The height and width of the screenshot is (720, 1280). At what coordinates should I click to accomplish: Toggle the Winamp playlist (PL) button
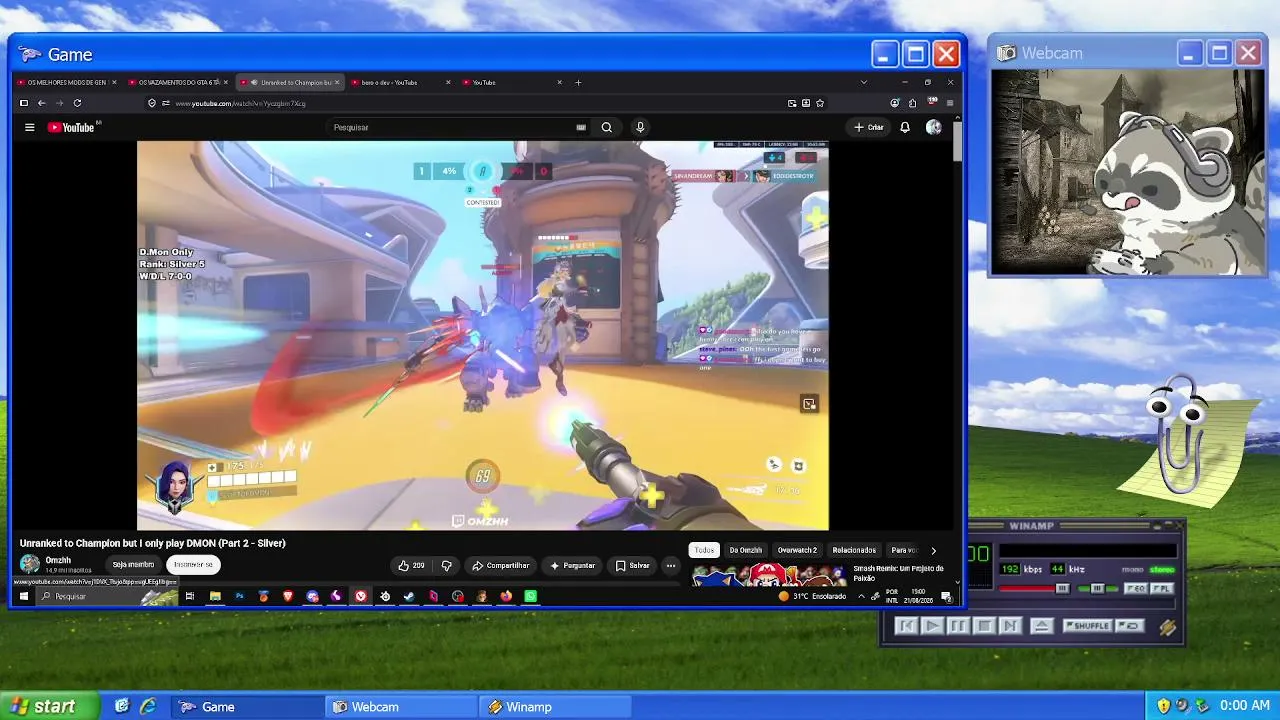1161,589
